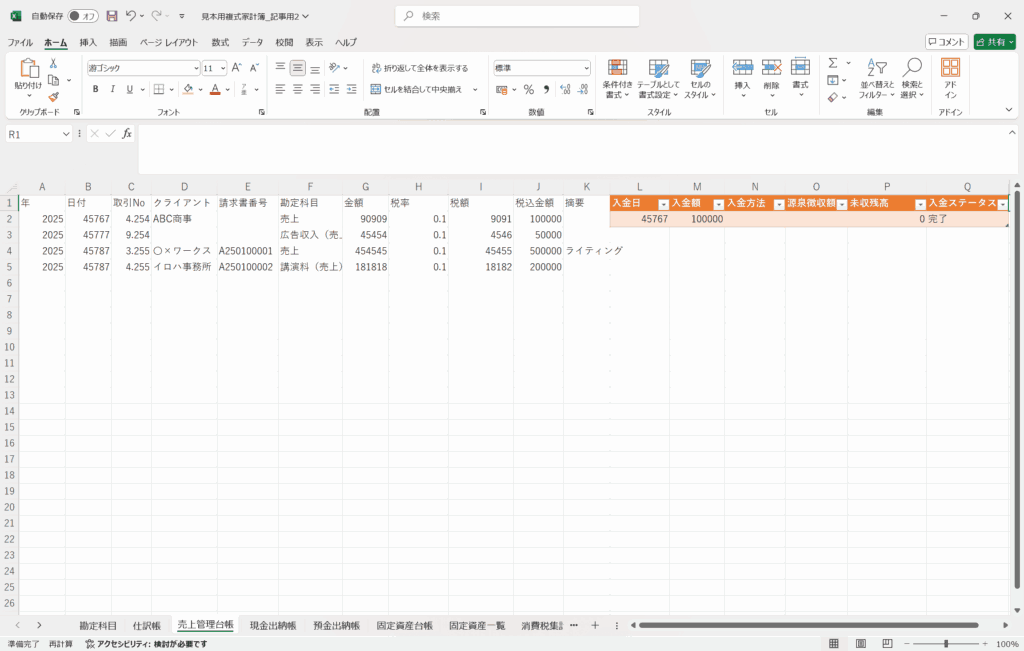Click the Format Painter brush icon

(54, 97)
